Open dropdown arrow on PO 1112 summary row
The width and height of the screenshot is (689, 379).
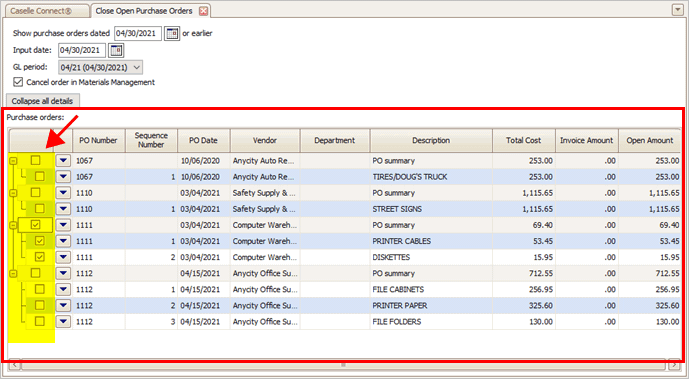coord(63,273)
